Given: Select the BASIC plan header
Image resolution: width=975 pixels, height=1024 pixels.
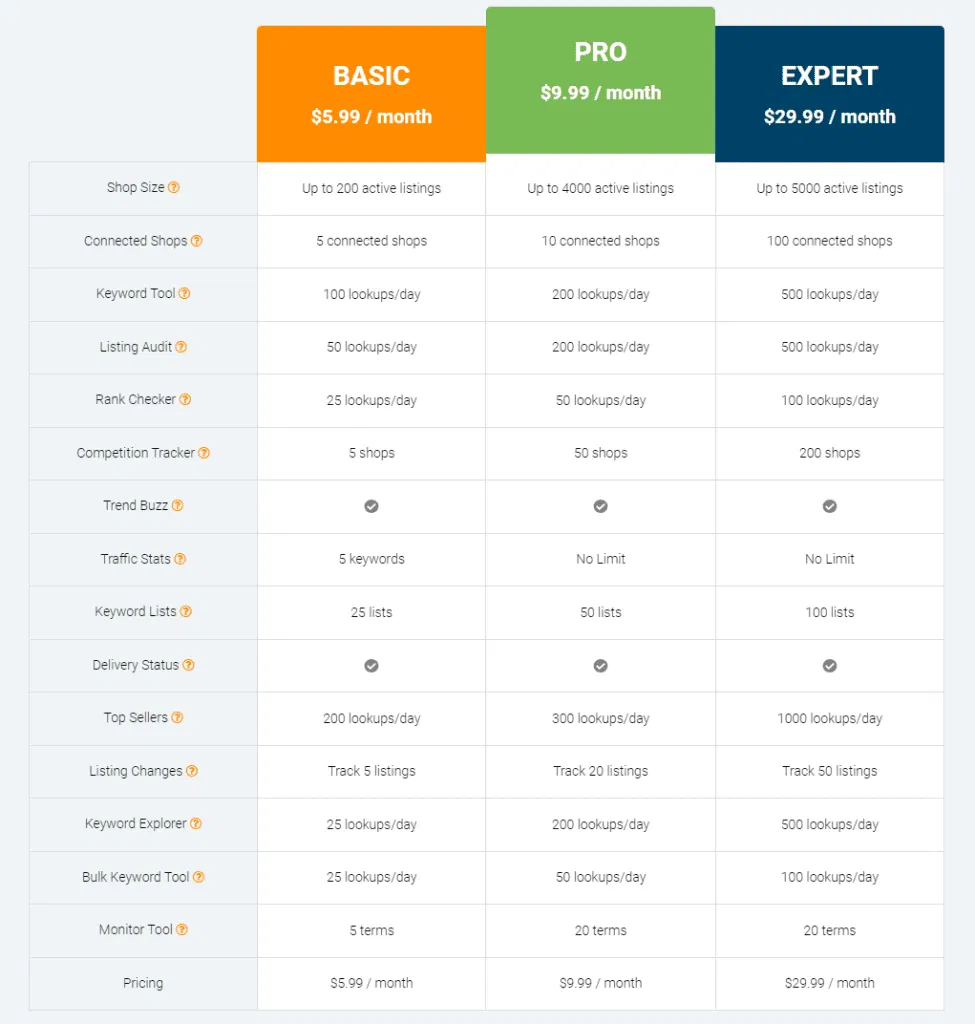Looking at the screenshot, I should click(x=371, y=92).
